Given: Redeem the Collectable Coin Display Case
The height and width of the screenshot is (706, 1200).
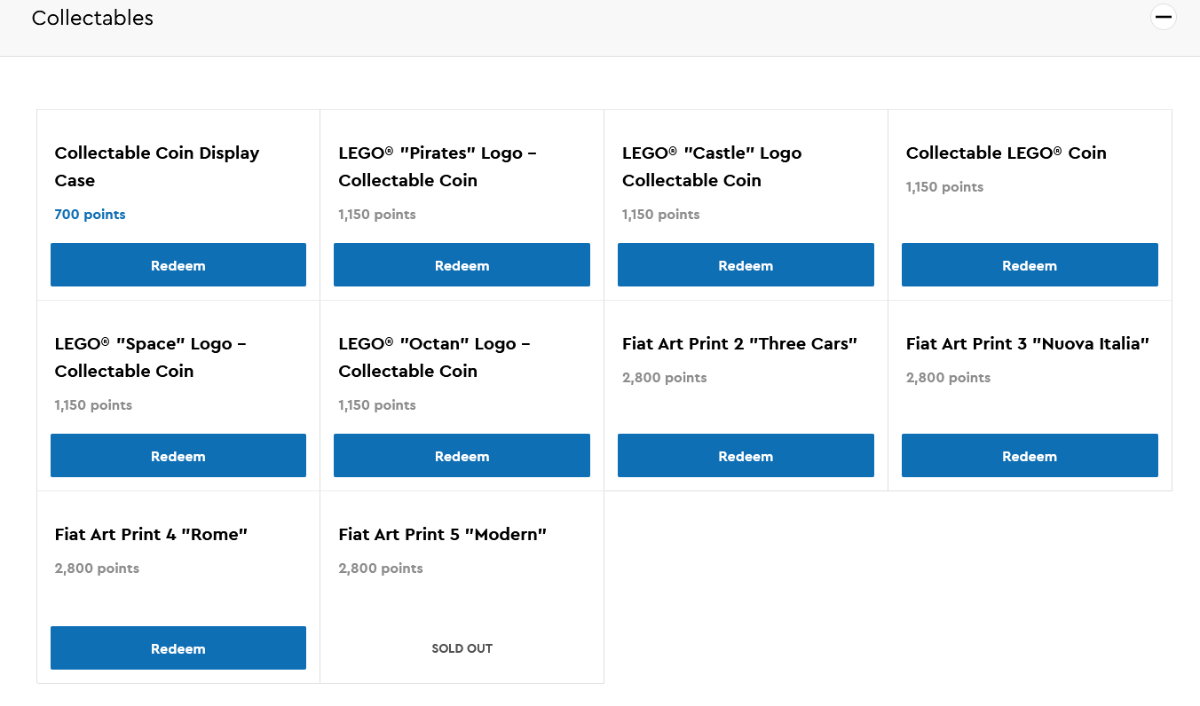Looking at the screenshot, I should click(x=178, y=265).
